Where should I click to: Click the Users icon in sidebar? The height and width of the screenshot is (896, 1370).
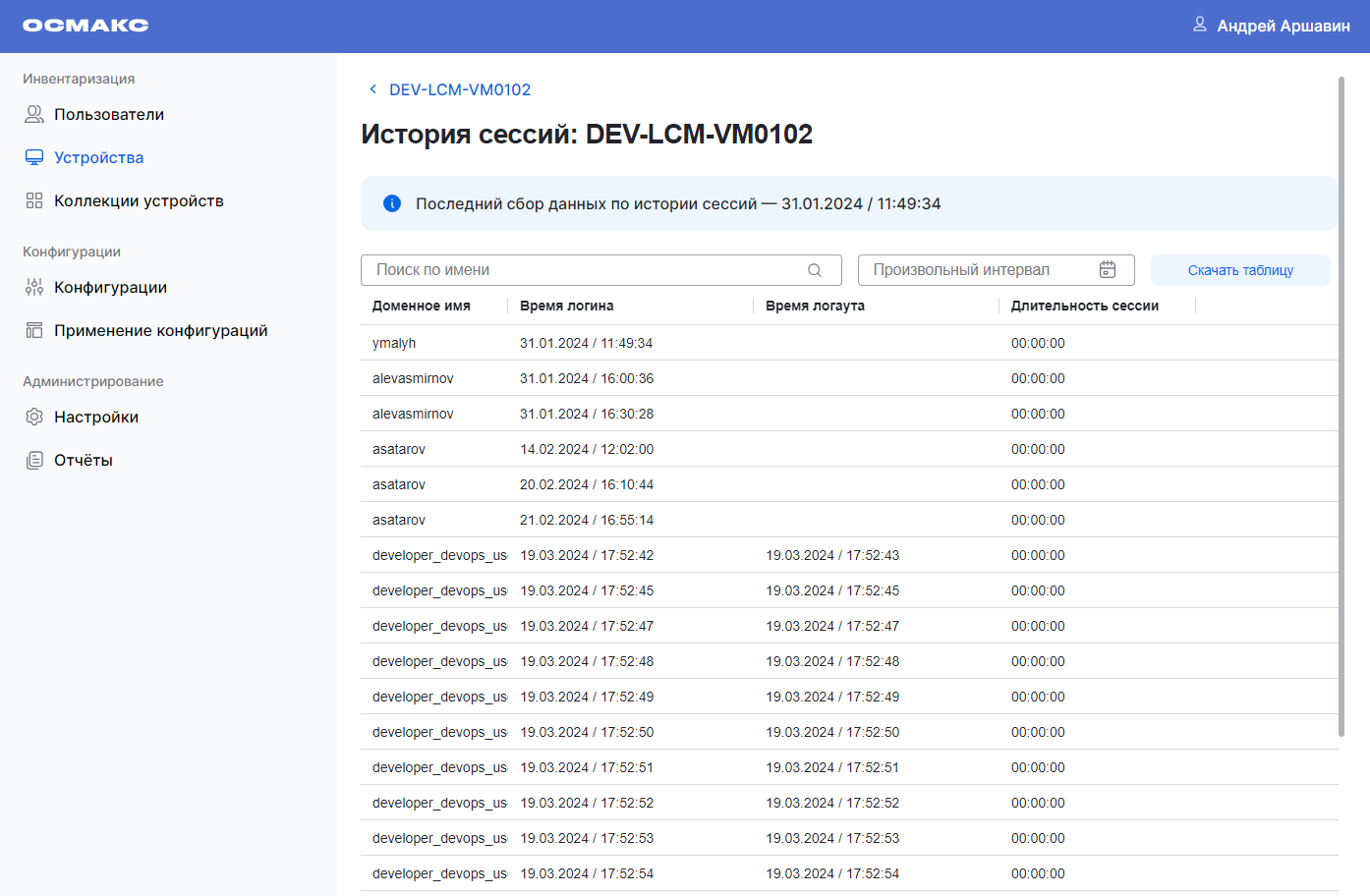[x=34, y=115]
